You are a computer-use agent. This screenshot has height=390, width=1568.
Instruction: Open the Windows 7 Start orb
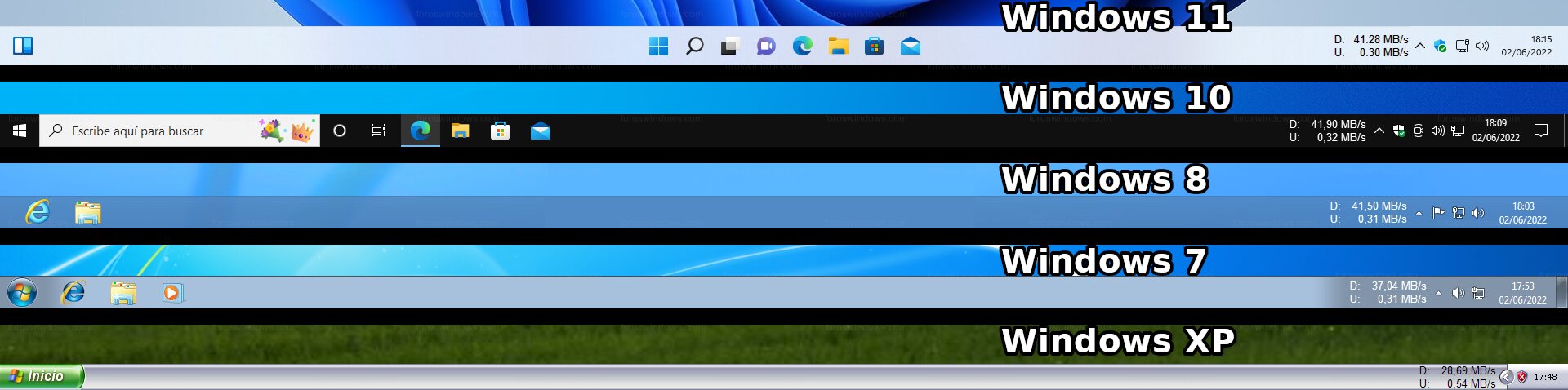pos(22,292)
